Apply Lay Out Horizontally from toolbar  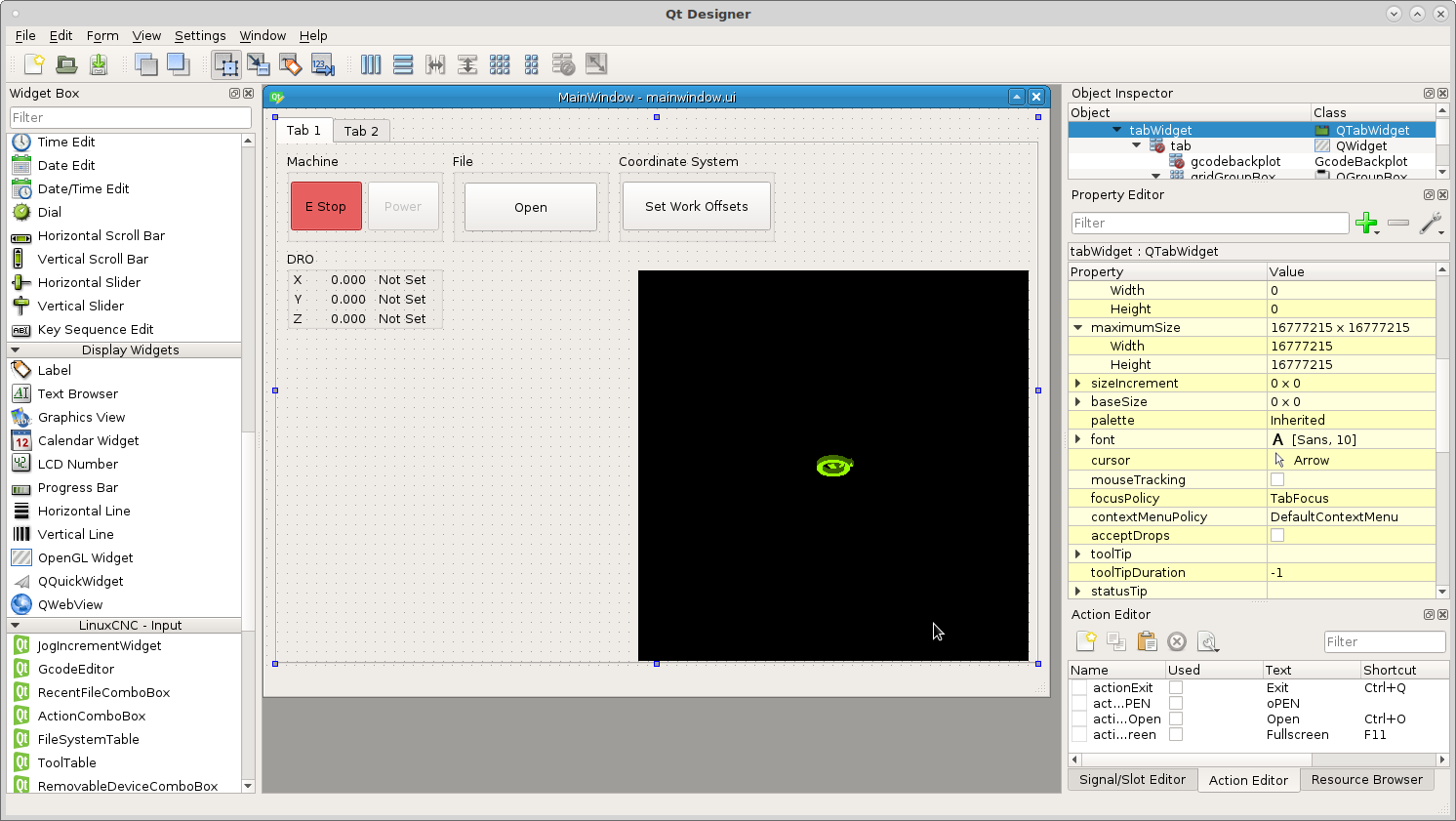tap(371, 64)
